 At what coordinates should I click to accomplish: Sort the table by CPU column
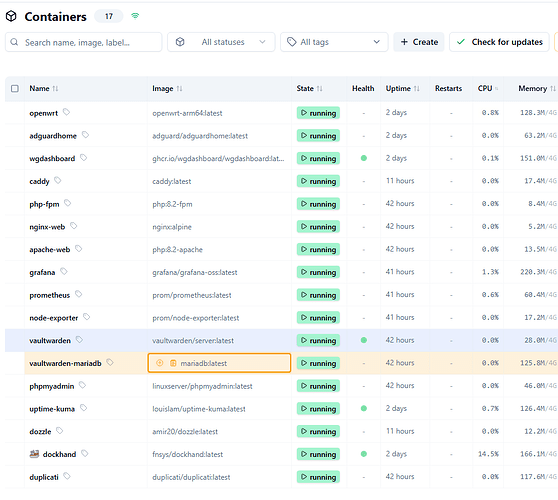[x=488, y=88]
